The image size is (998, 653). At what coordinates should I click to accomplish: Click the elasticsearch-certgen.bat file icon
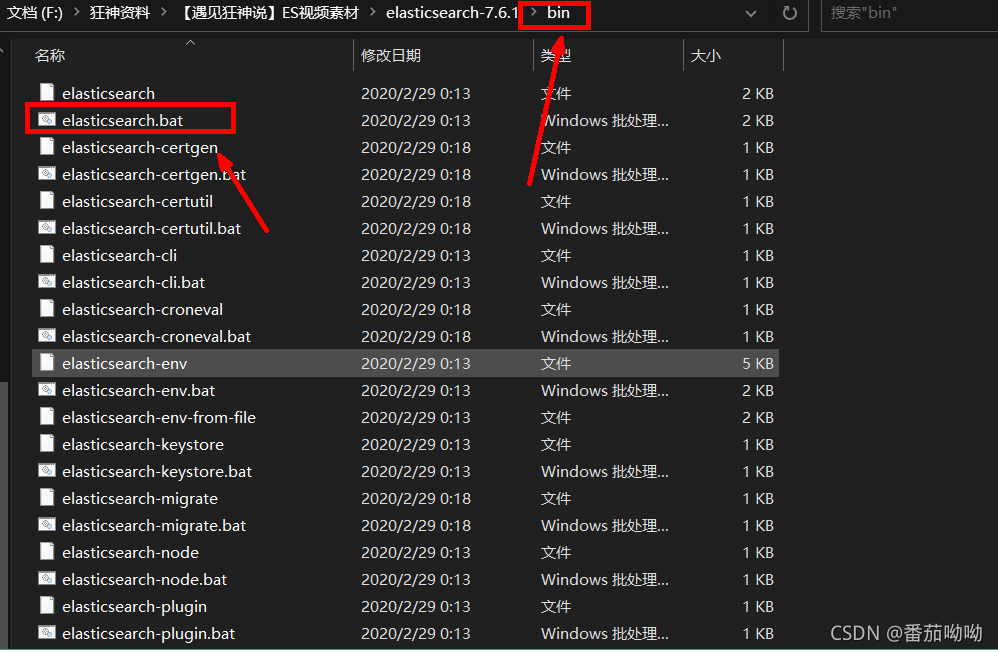(x=46, y=174)
